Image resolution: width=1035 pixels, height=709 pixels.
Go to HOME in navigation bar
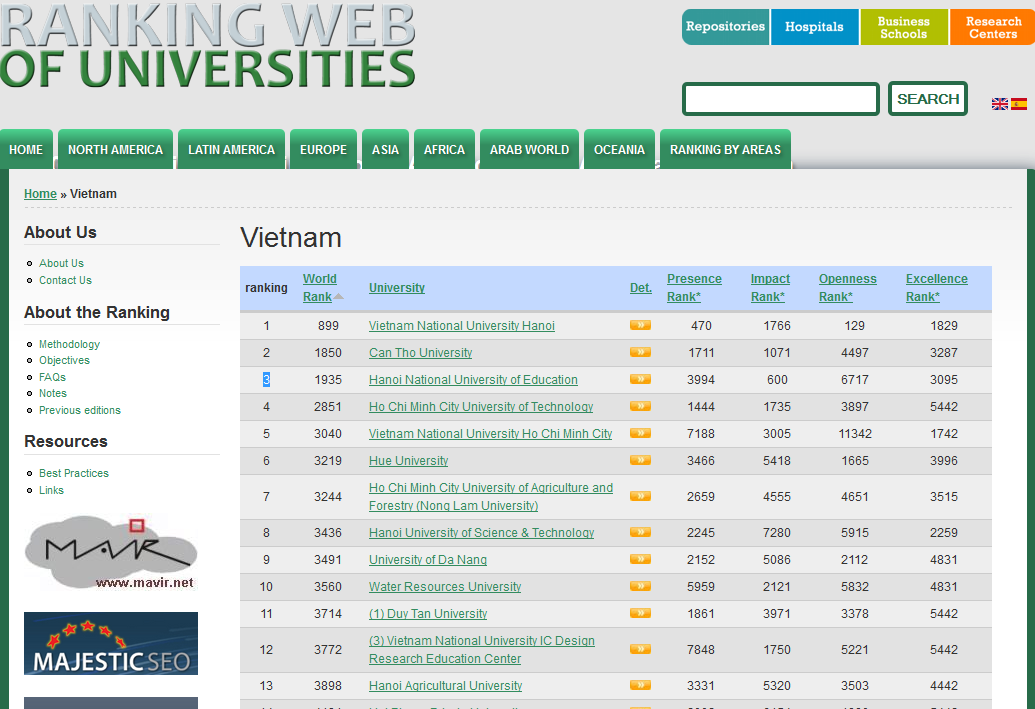tap(26, 150)
